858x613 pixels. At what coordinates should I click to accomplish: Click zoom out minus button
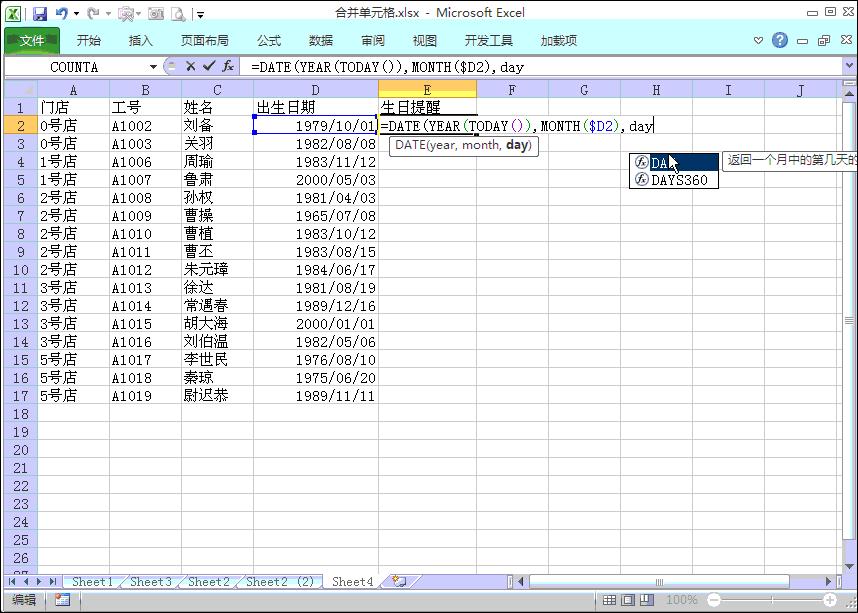tap(714, 600)
